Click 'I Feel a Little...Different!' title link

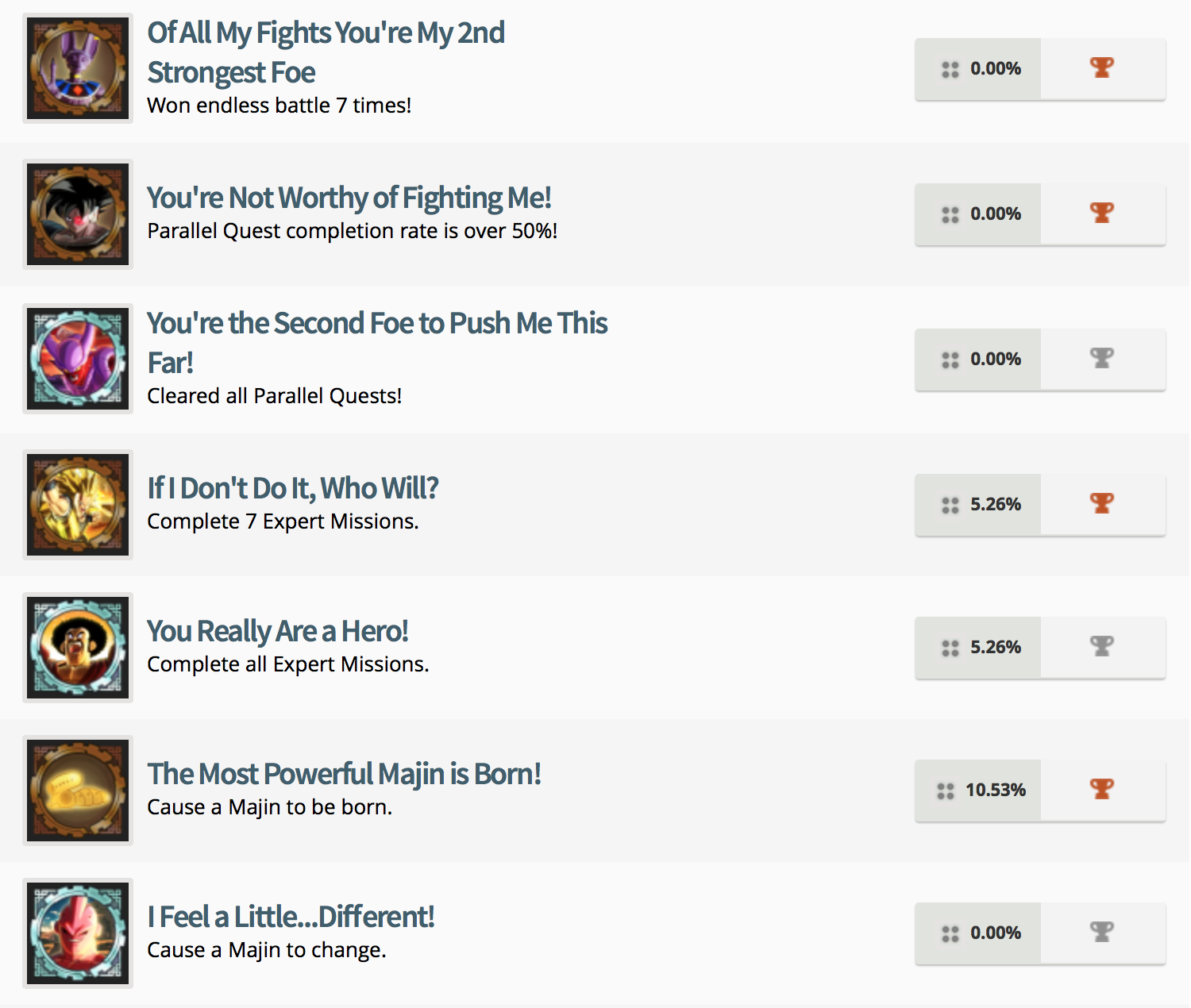click(x=291, y=917)
